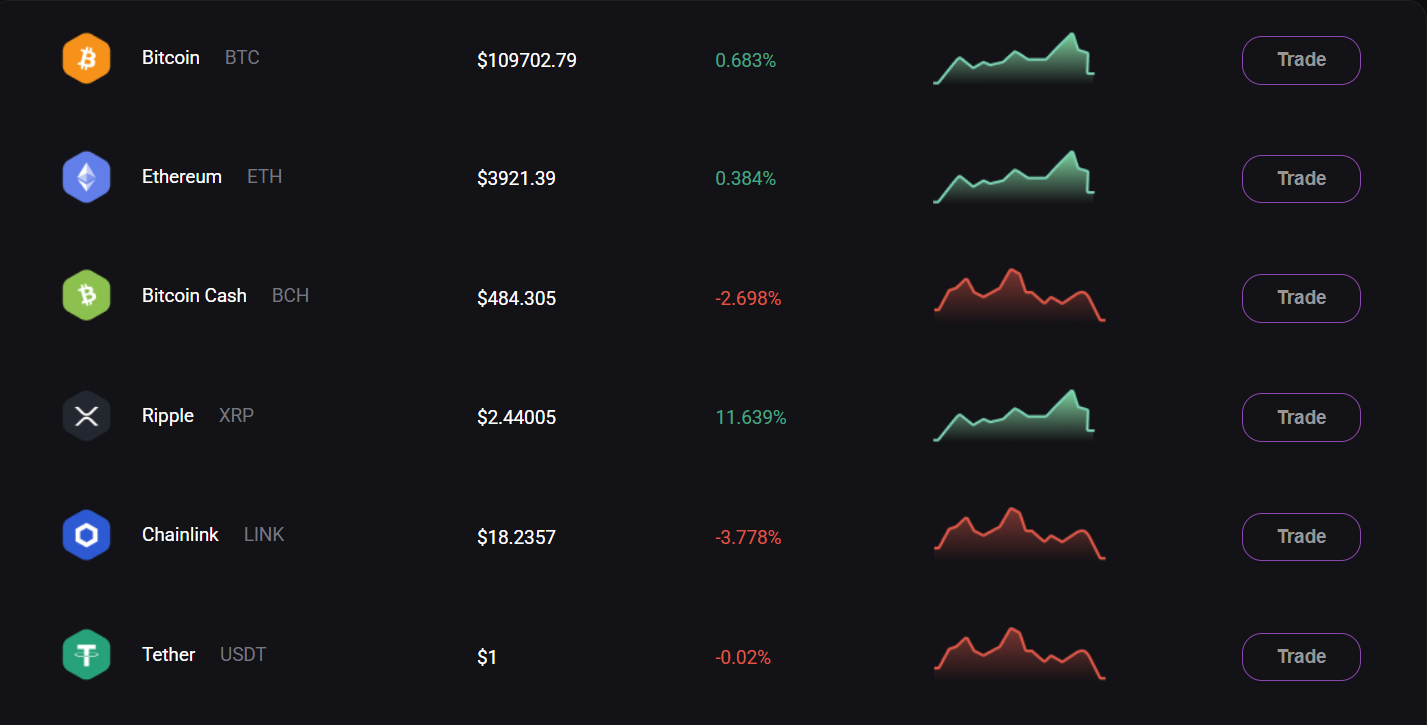This screenshot has width=1427, height=725.
Task: Open the Tether red trend chart
Action: pyautogui.click(x=1019, y=655)
